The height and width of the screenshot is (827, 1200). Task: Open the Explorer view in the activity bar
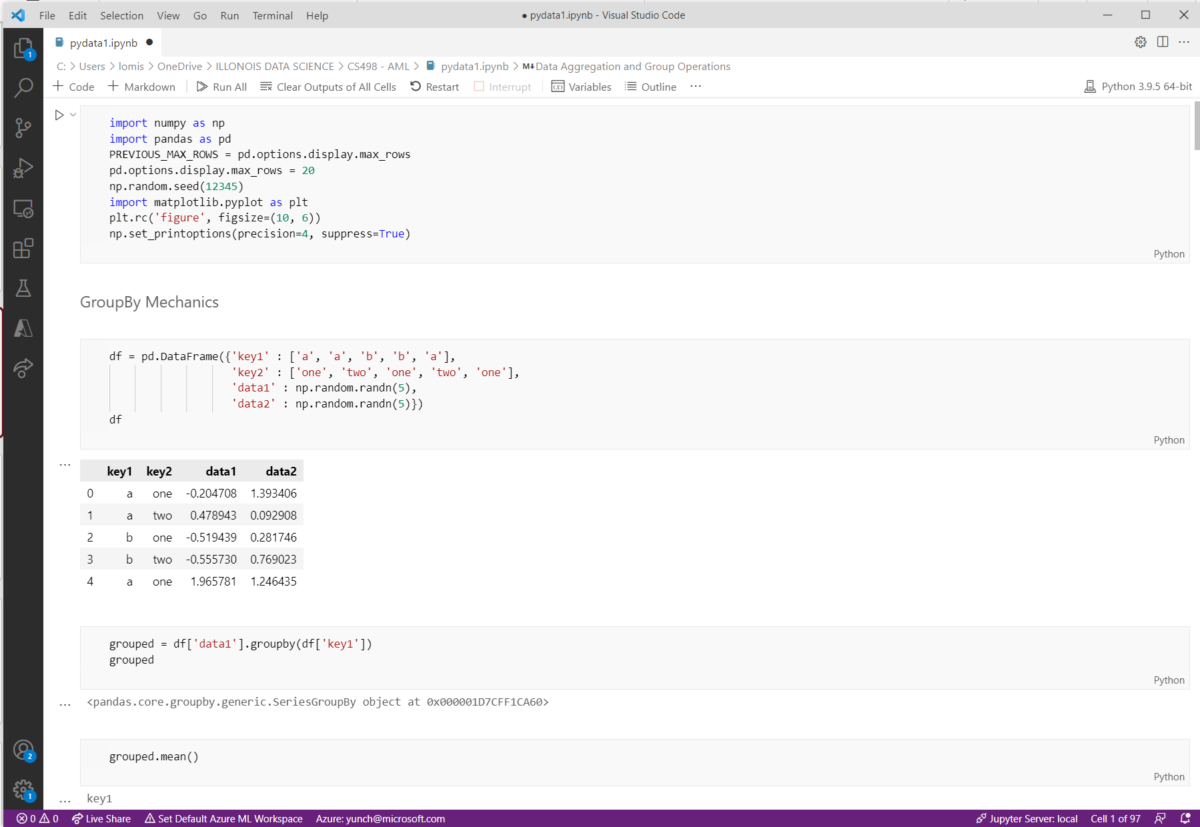click(22, 47)
